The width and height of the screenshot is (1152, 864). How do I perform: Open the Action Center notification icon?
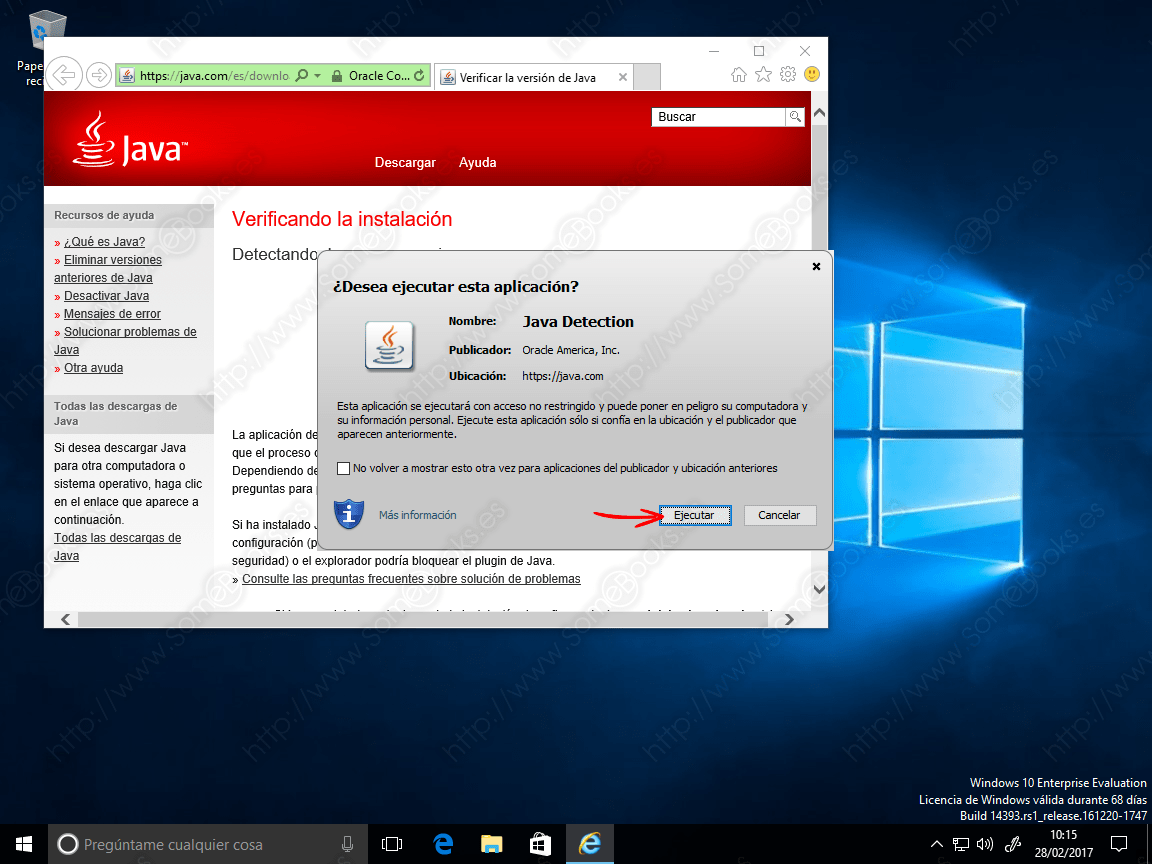(x=1119, y=844)
